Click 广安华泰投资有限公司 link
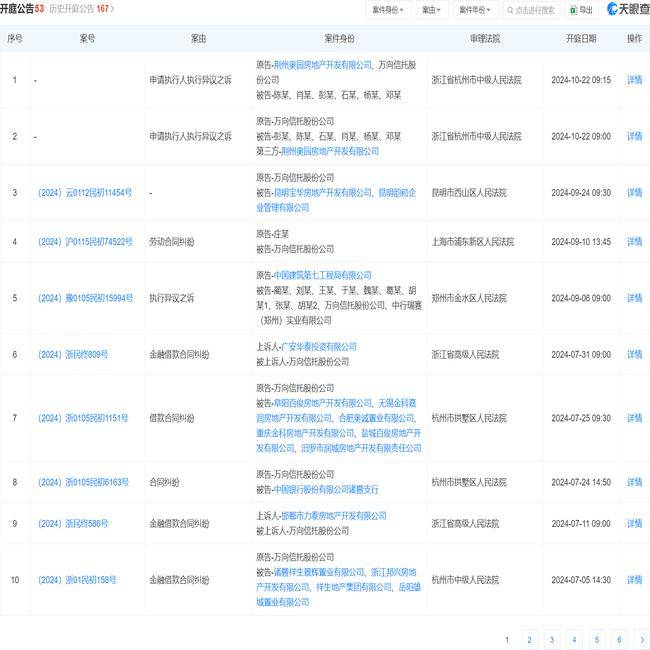 [319, 347]
